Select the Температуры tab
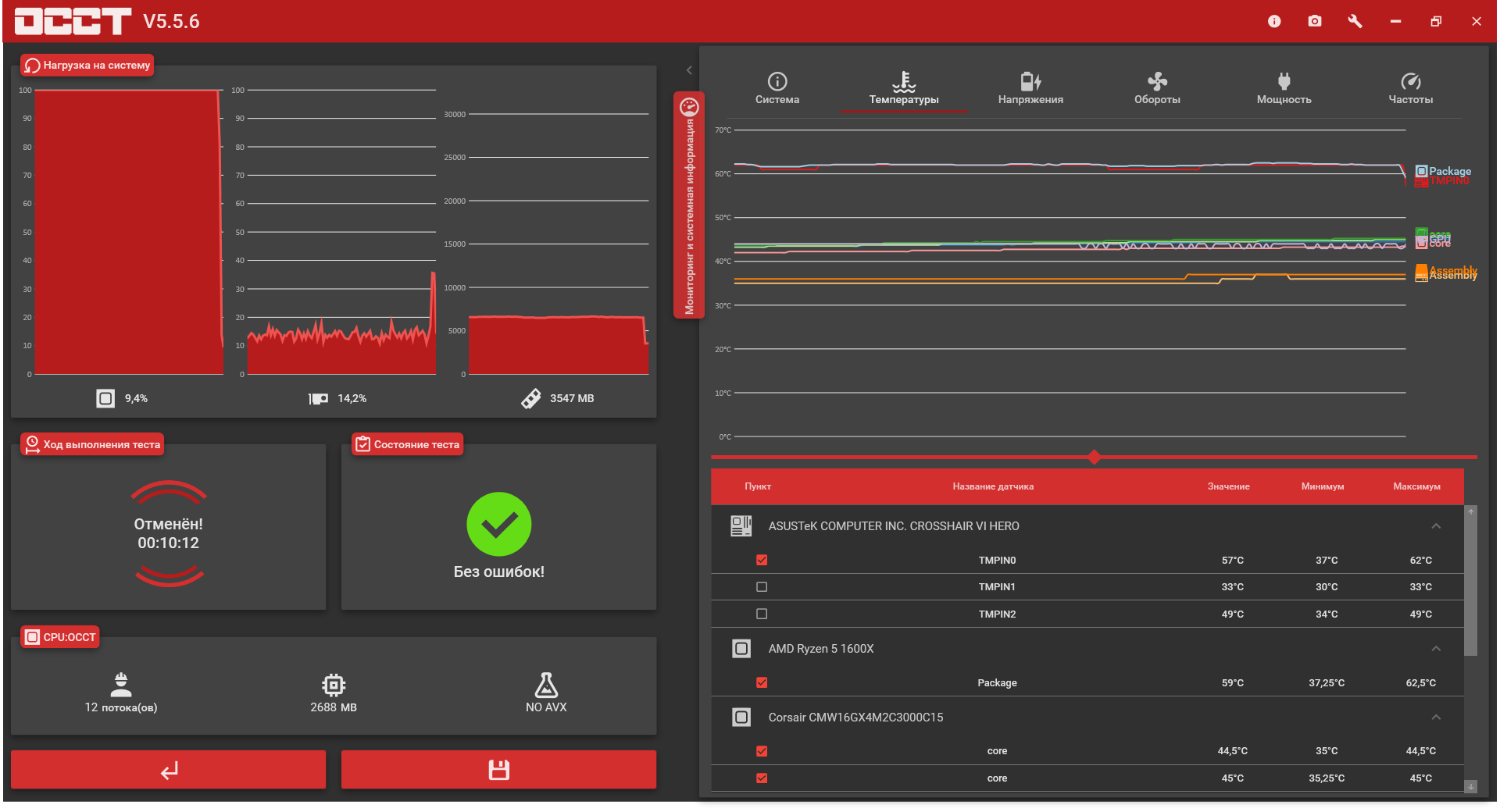Image resolution: width=1500 pixels, height=812 pixels. click(904, 90)
